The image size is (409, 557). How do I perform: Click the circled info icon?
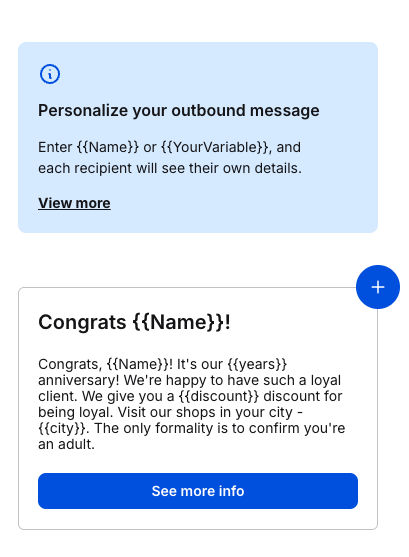[x=50, y=74]
